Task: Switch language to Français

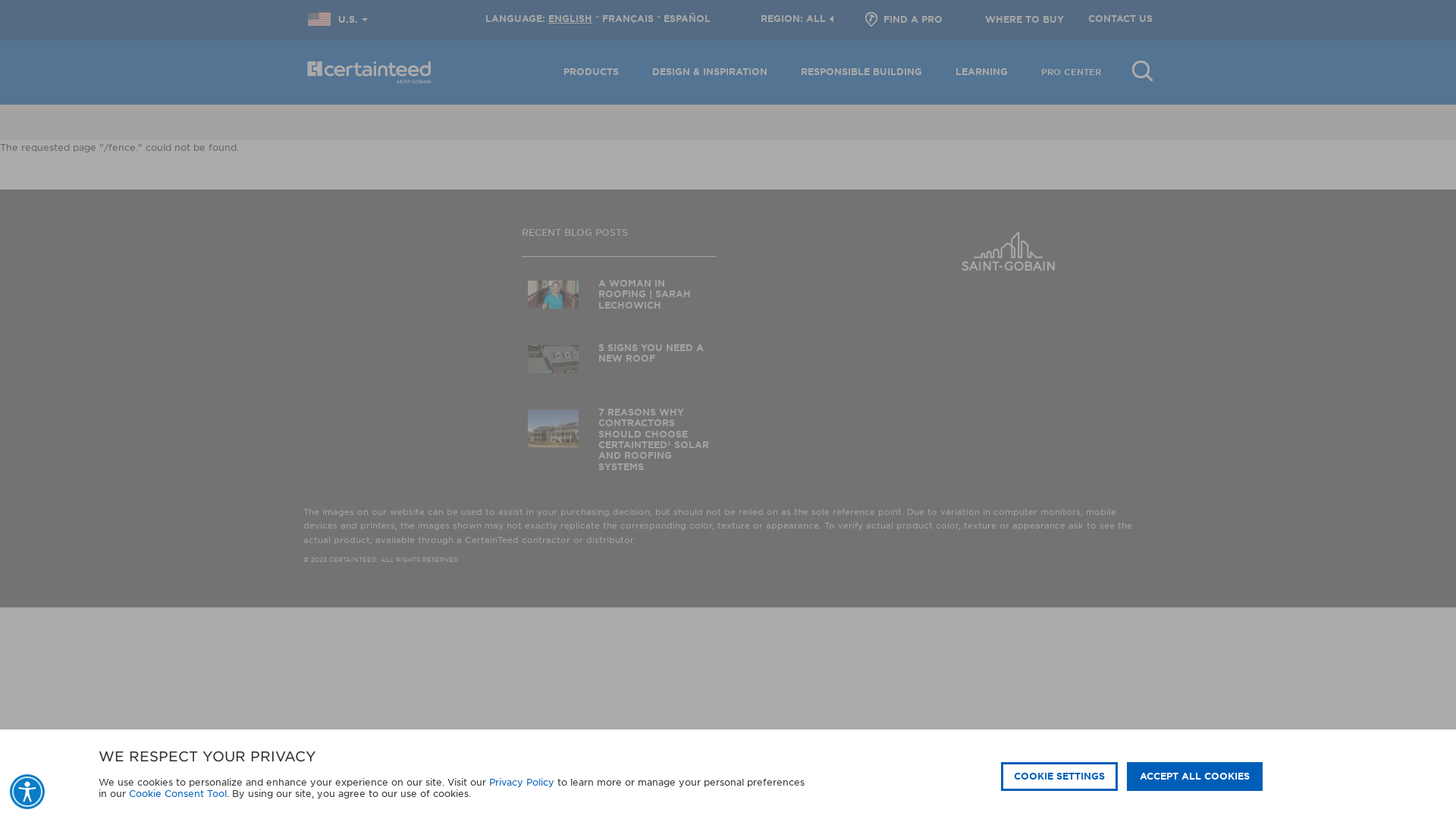Action: (x=628, y=19)
